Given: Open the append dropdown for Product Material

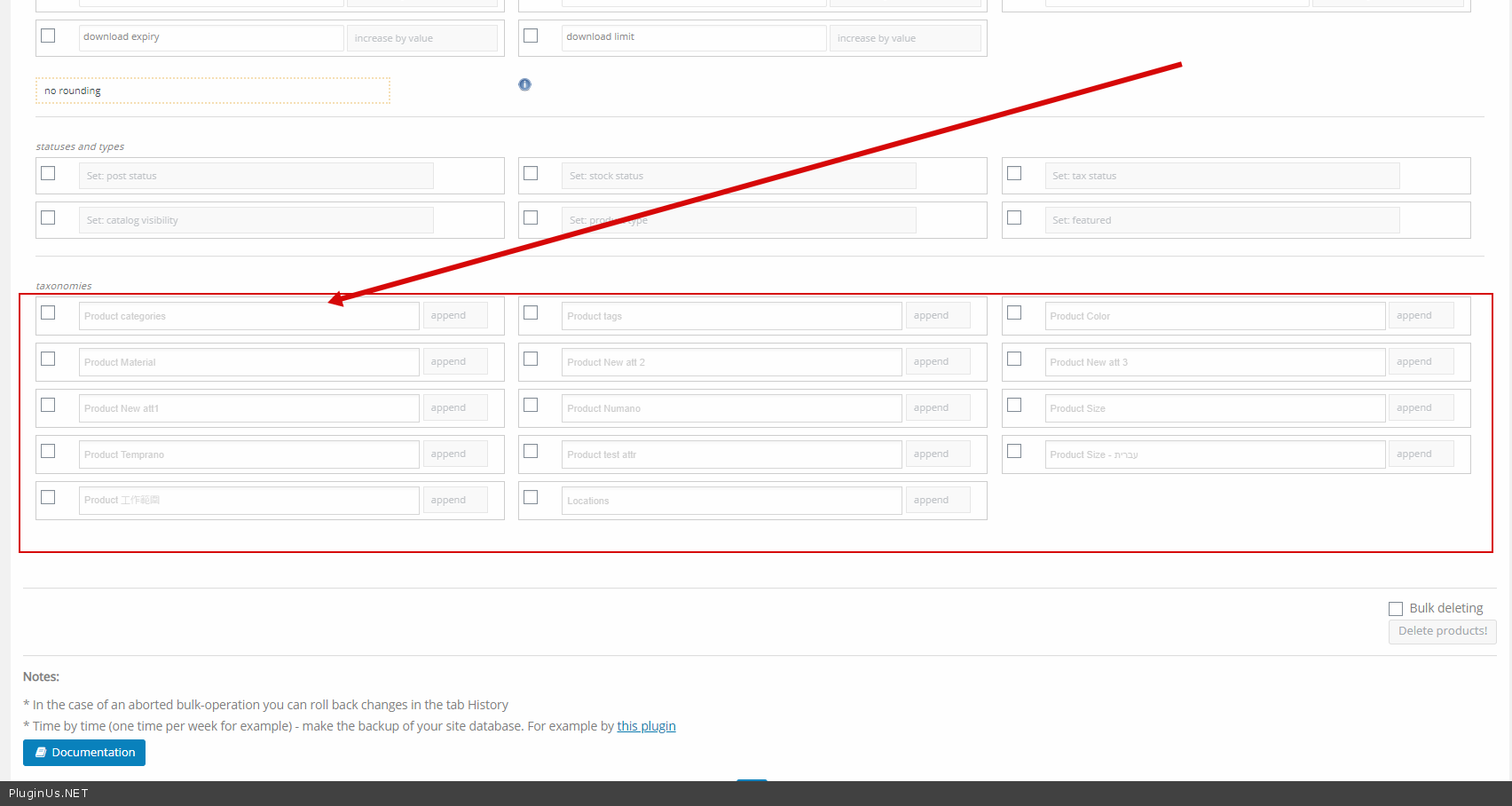Looking at the screenshot, I should pos(455,361).
